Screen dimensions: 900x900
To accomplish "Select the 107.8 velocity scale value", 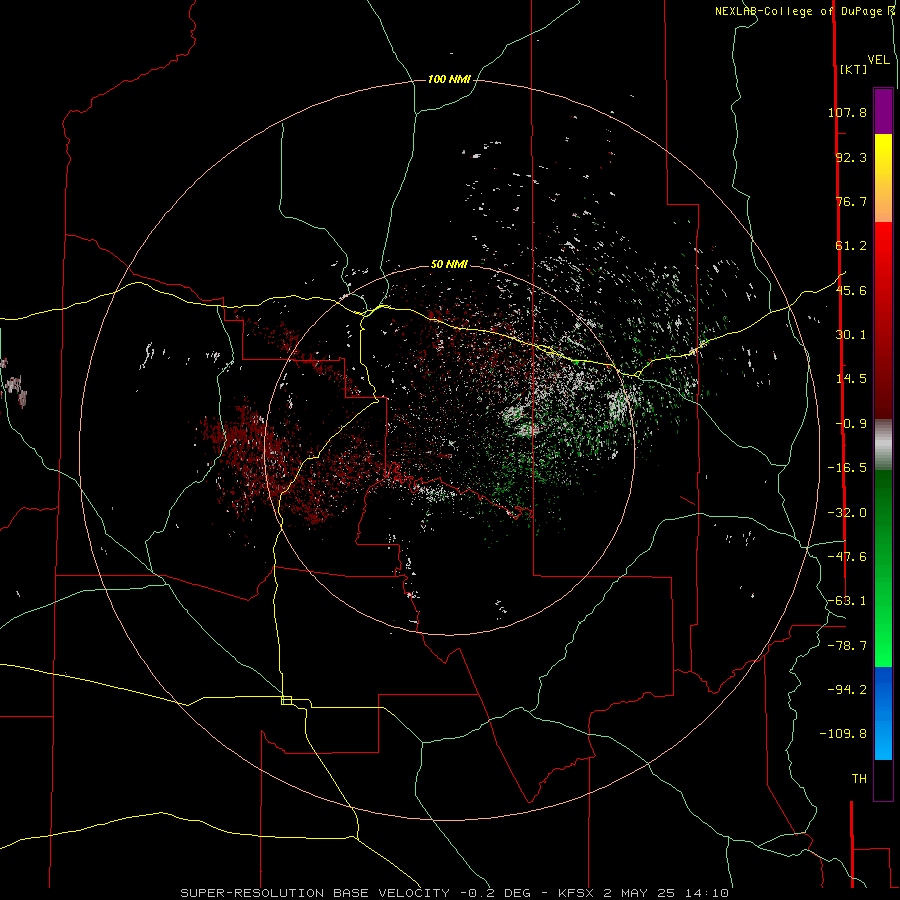I will (847, 112).
